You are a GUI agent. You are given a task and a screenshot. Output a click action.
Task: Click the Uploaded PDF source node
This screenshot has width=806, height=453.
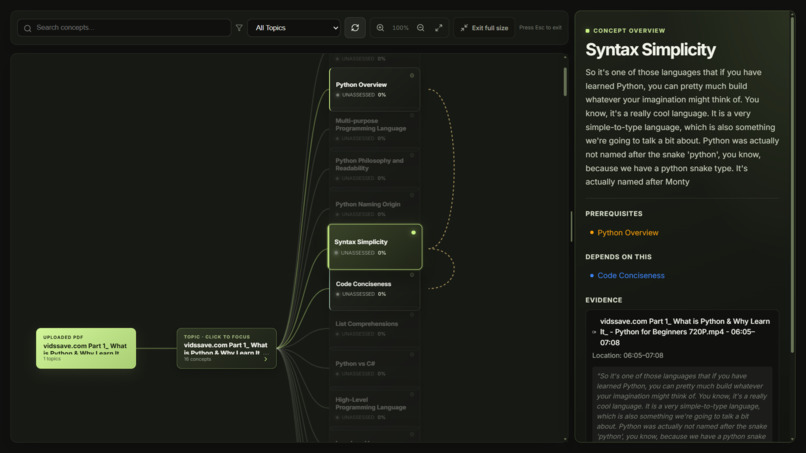[x=86, y=348]
